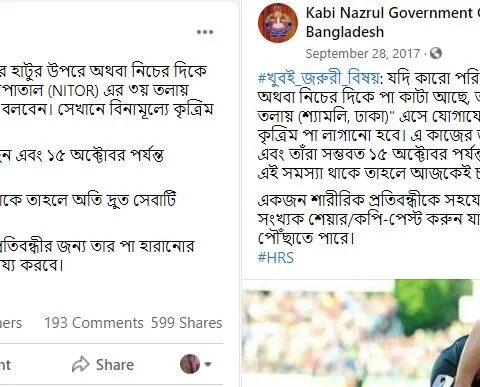The width and height of the screenshot is (480, 387).
Task: Expand the profile selector dropdown arrow
Action: click(208, 364)
